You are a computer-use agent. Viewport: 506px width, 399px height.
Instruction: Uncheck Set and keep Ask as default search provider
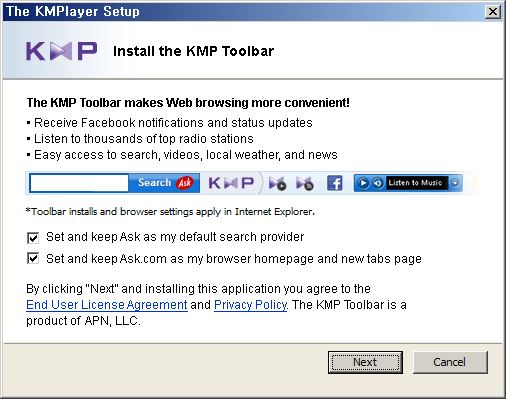33,238
